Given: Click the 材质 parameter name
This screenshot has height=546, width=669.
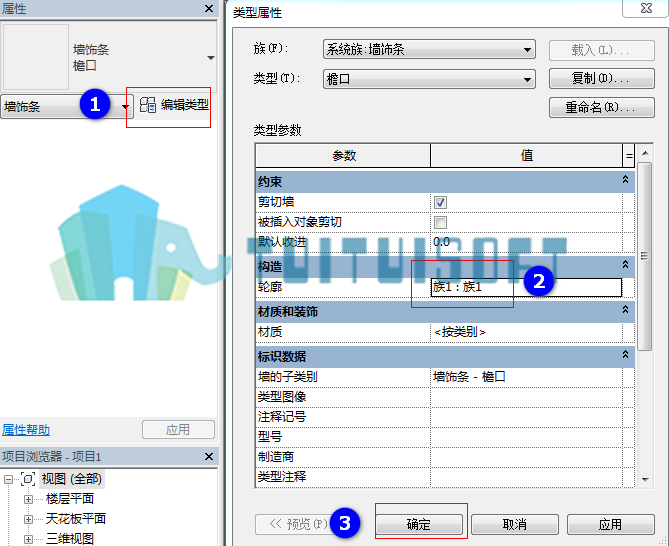Looking at the screenshot, I should pos(270,332).
